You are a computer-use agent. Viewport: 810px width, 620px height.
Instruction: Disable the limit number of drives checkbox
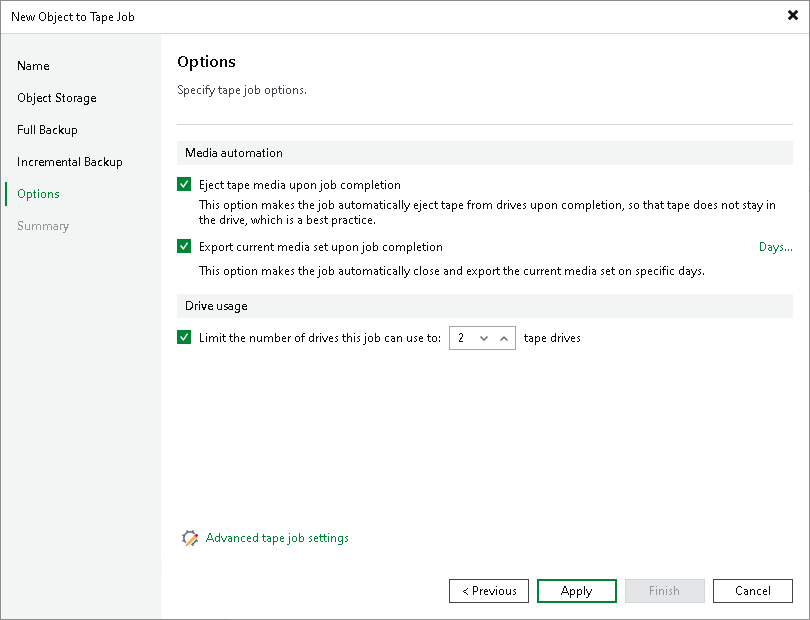click(184, 337)
